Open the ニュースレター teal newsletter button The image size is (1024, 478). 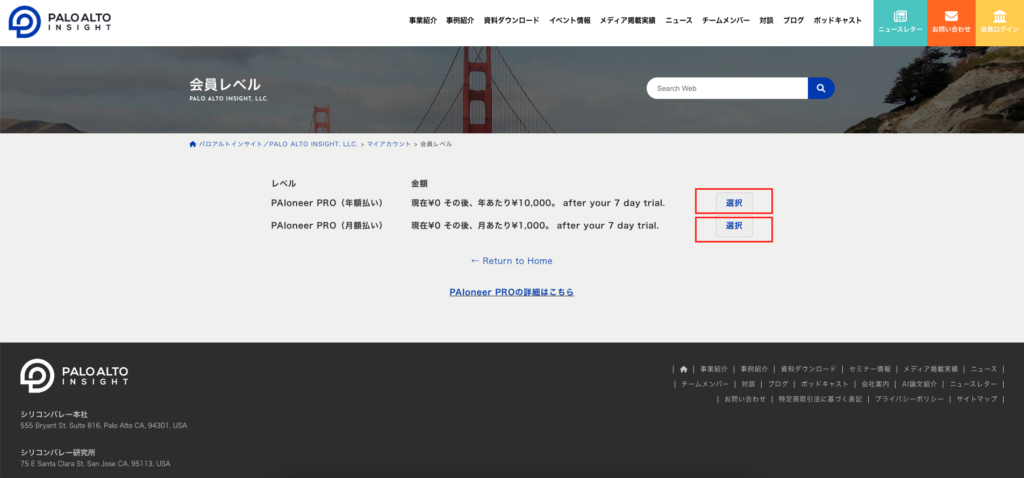[x=900, y=23]
